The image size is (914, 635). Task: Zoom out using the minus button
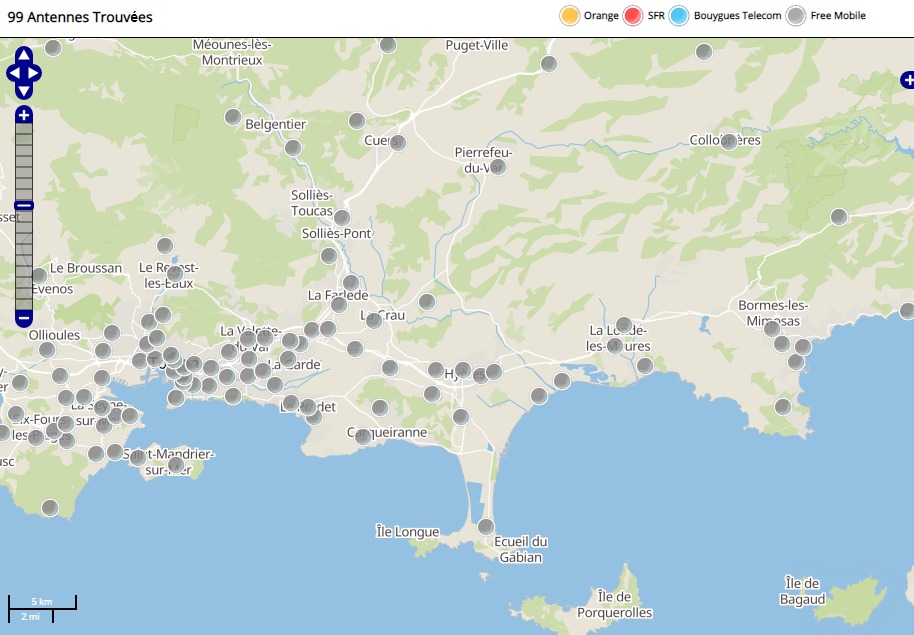pyautogui.click(x=24, y=318)
